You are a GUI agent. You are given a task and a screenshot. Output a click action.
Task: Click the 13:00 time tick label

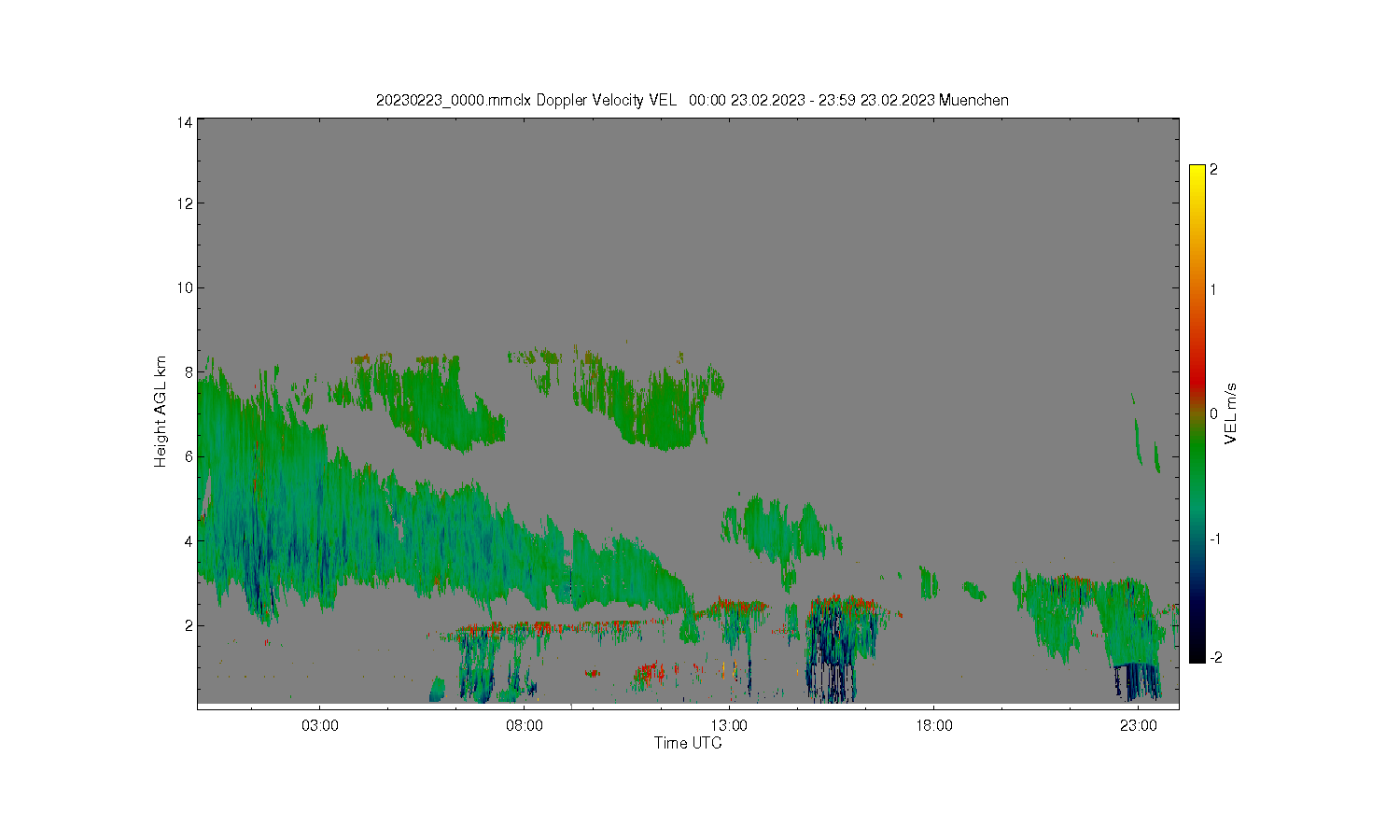pos(729,725)
